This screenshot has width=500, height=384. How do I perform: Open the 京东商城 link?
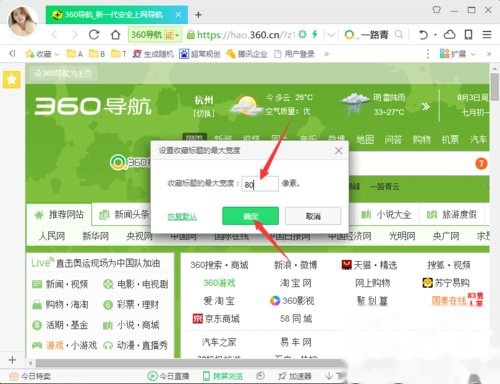point(216,319)
